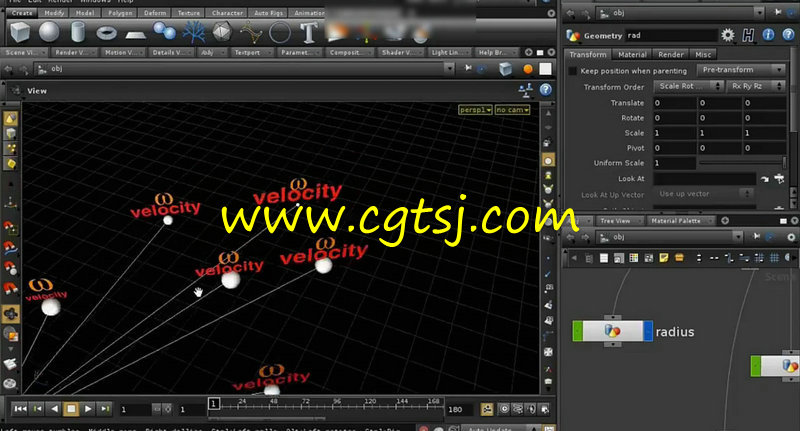
Task: Select the Tube shelf tool
Action: click(x=78, y=32)
